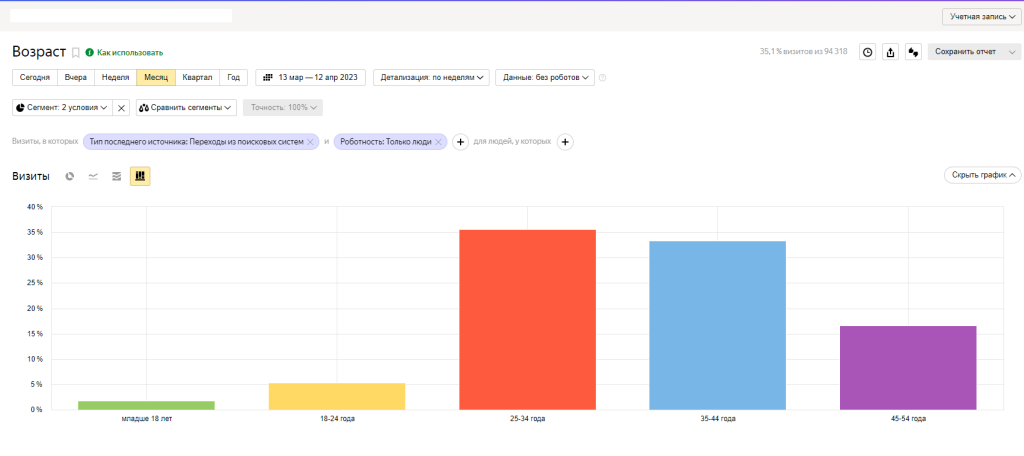Image resolution: width=1024 pixels, height=456 pixels.
Task: Open the scheduled reports clock icon
Action: click(867, 52)
